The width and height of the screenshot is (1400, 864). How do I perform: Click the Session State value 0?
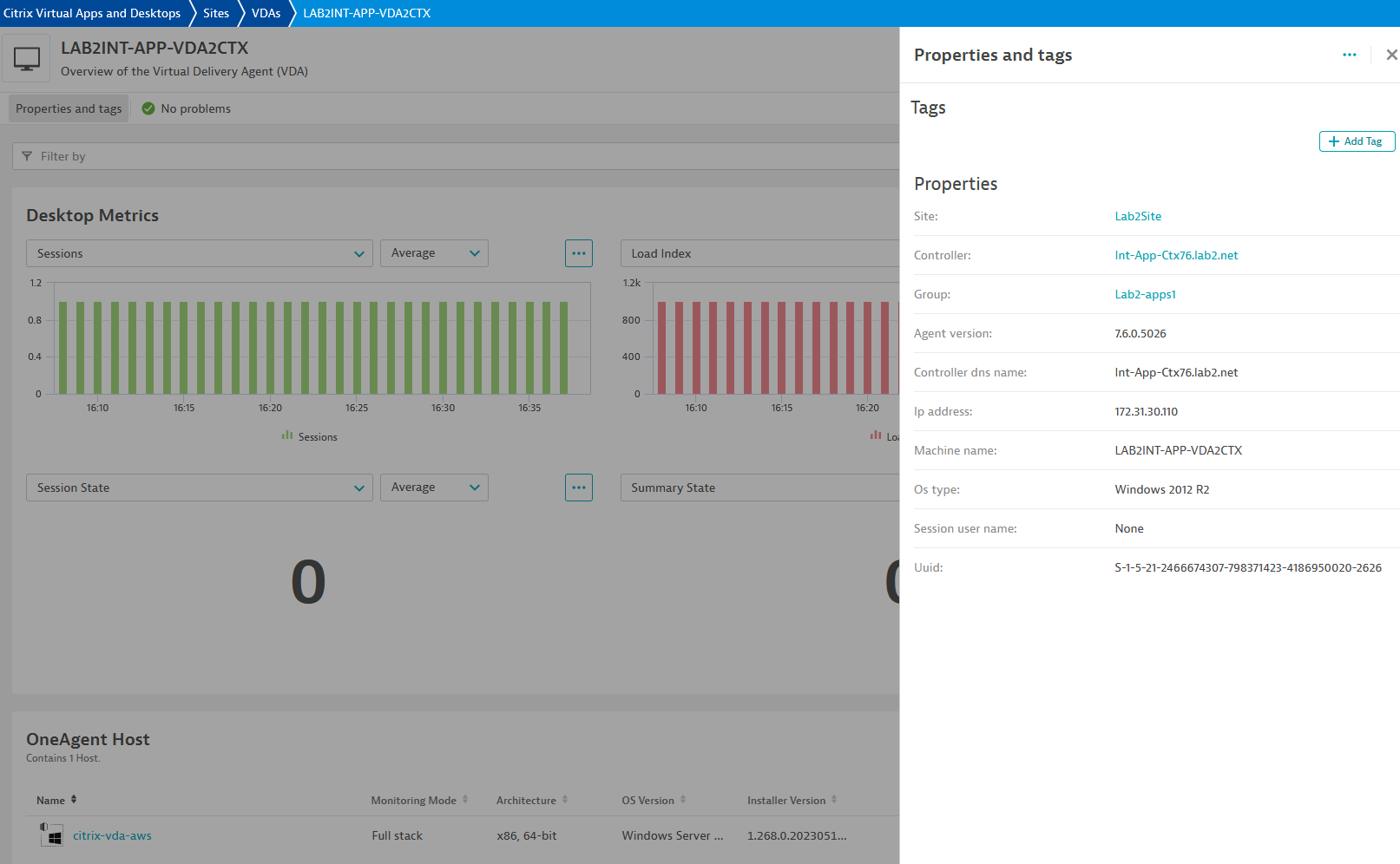click(308, 582)
